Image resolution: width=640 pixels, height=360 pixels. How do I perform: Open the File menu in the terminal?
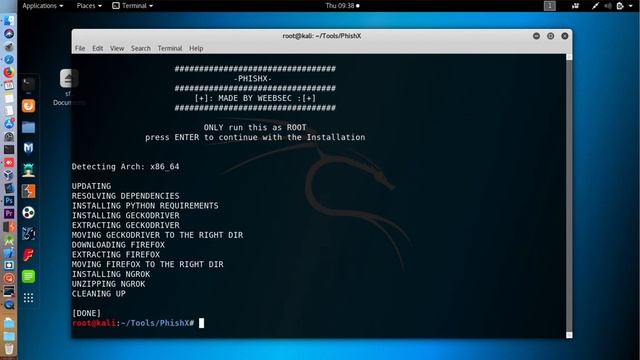(80, 49)
